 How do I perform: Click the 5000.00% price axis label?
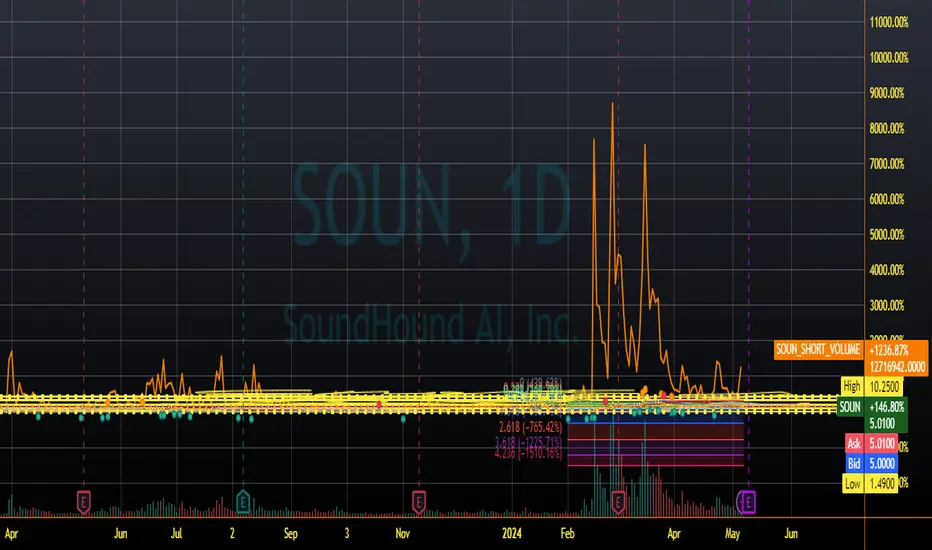point(887,235)
